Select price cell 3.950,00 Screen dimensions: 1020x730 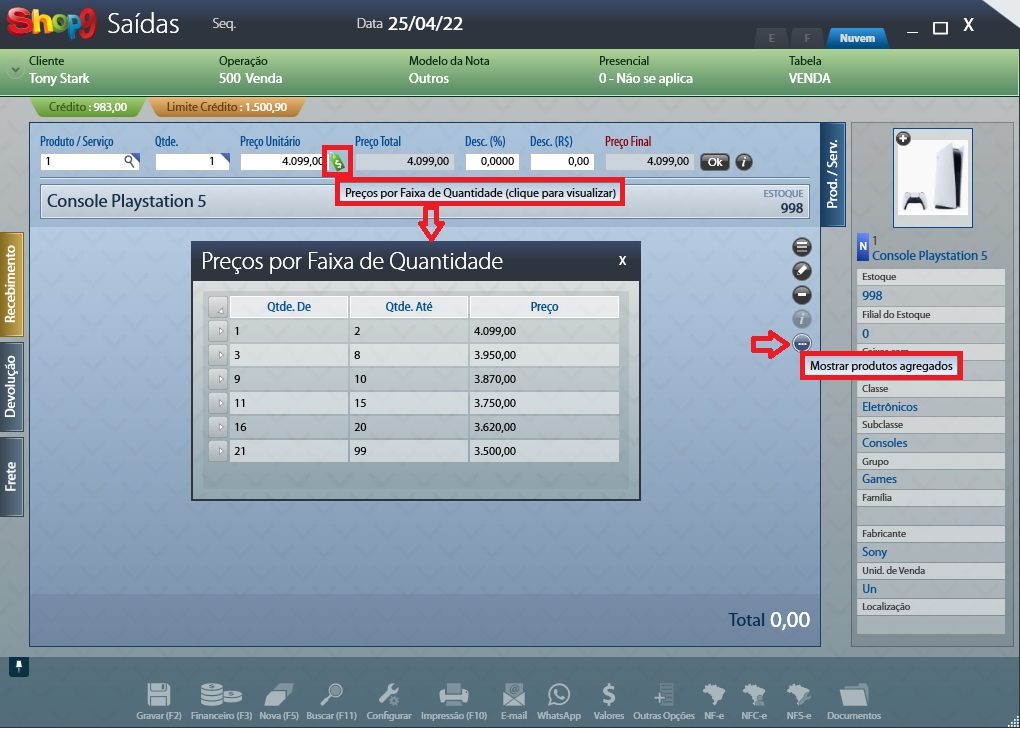[x=544, y=355]
